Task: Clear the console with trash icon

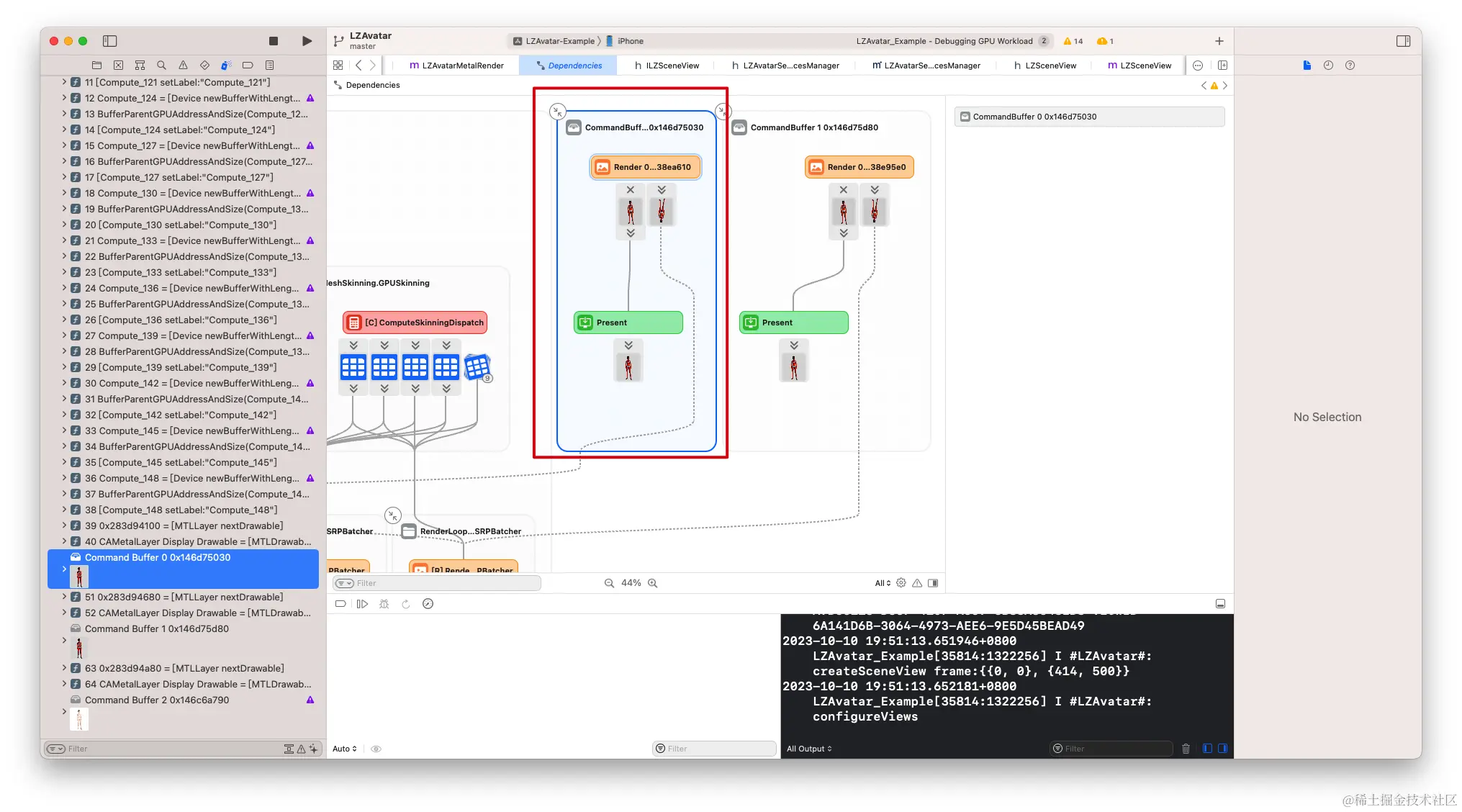Action: (x=1186, y=749)
